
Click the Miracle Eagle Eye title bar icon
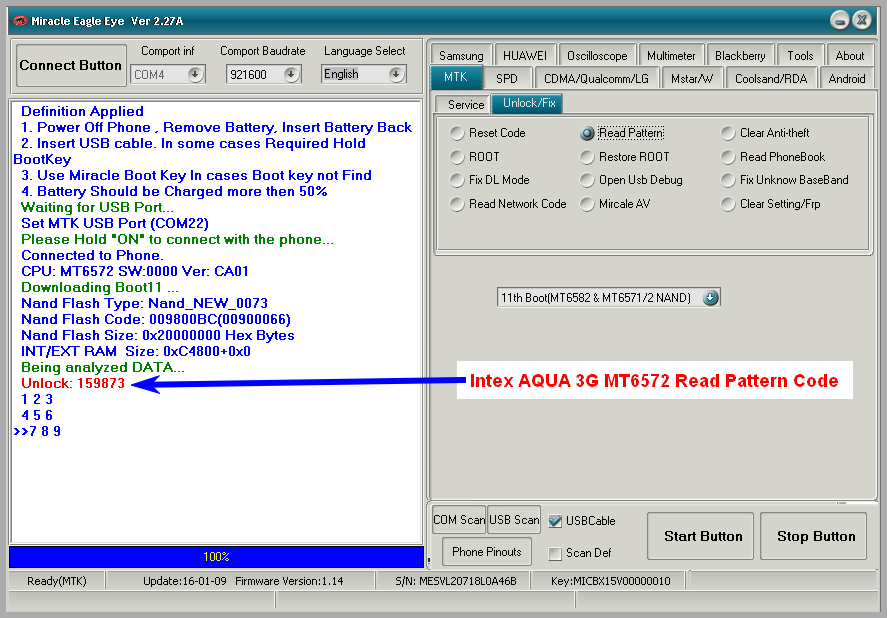tap(20, 21)
